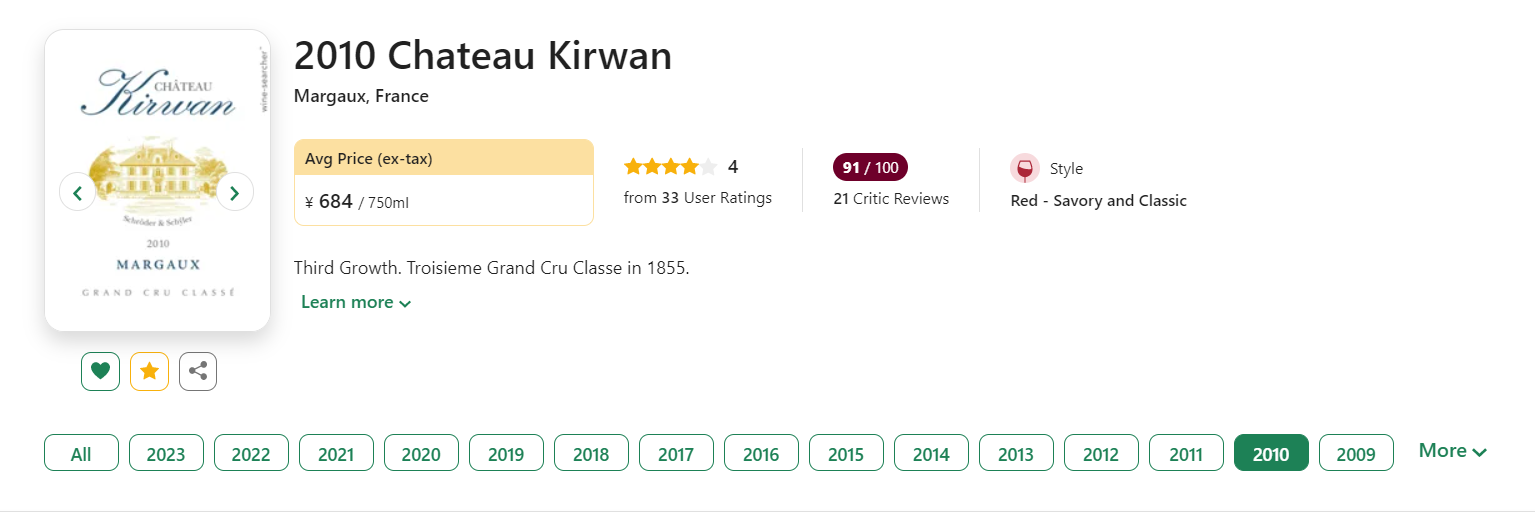
Task: Click the Learn more chevron arrow
Action: point(405,304)
